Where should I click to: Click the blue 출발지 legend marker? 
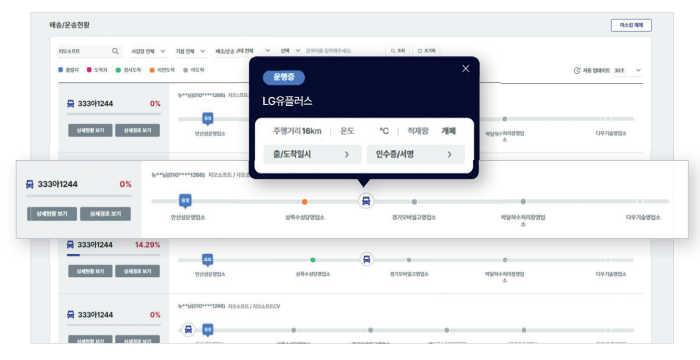tap(61, 70)
